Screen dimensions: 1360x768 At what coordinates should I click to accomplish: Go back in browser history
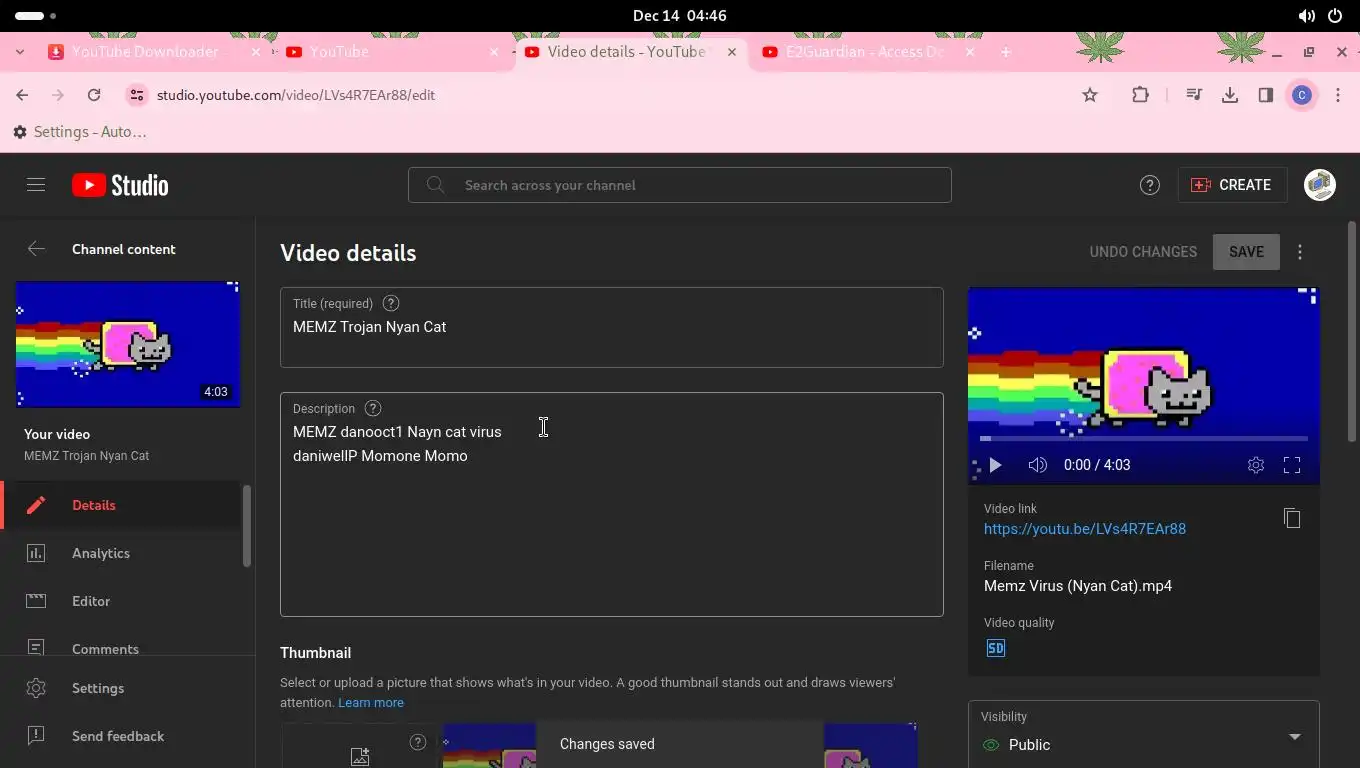(x=22, y=95)
